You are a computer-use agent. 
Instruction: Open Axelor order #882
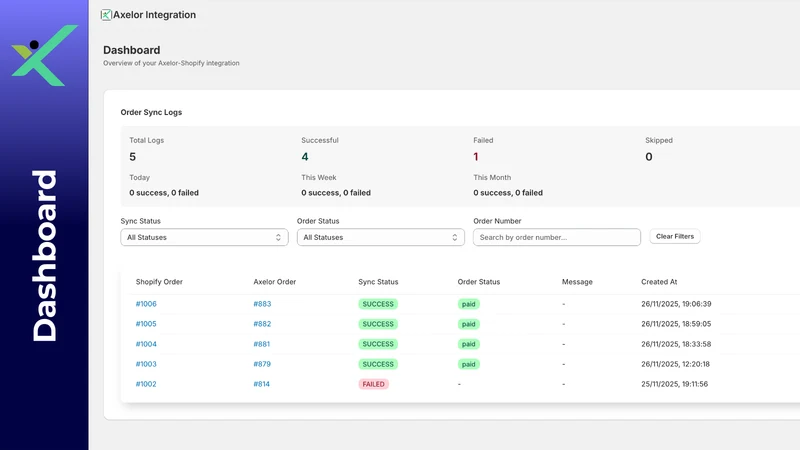point(262,324)
